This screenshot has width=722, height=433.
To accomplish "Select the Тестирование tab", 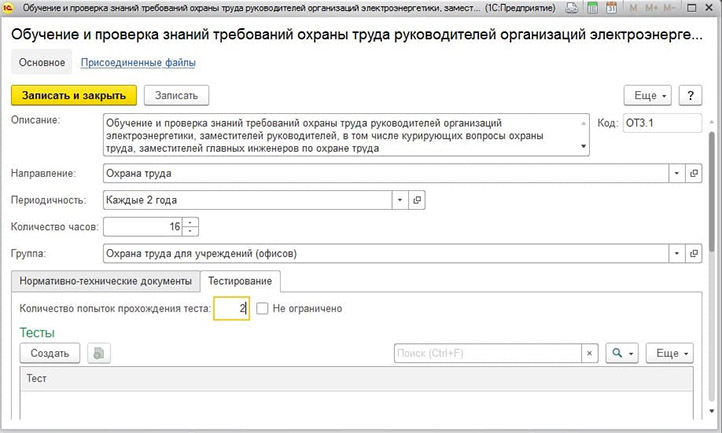I will pos(240,281).
